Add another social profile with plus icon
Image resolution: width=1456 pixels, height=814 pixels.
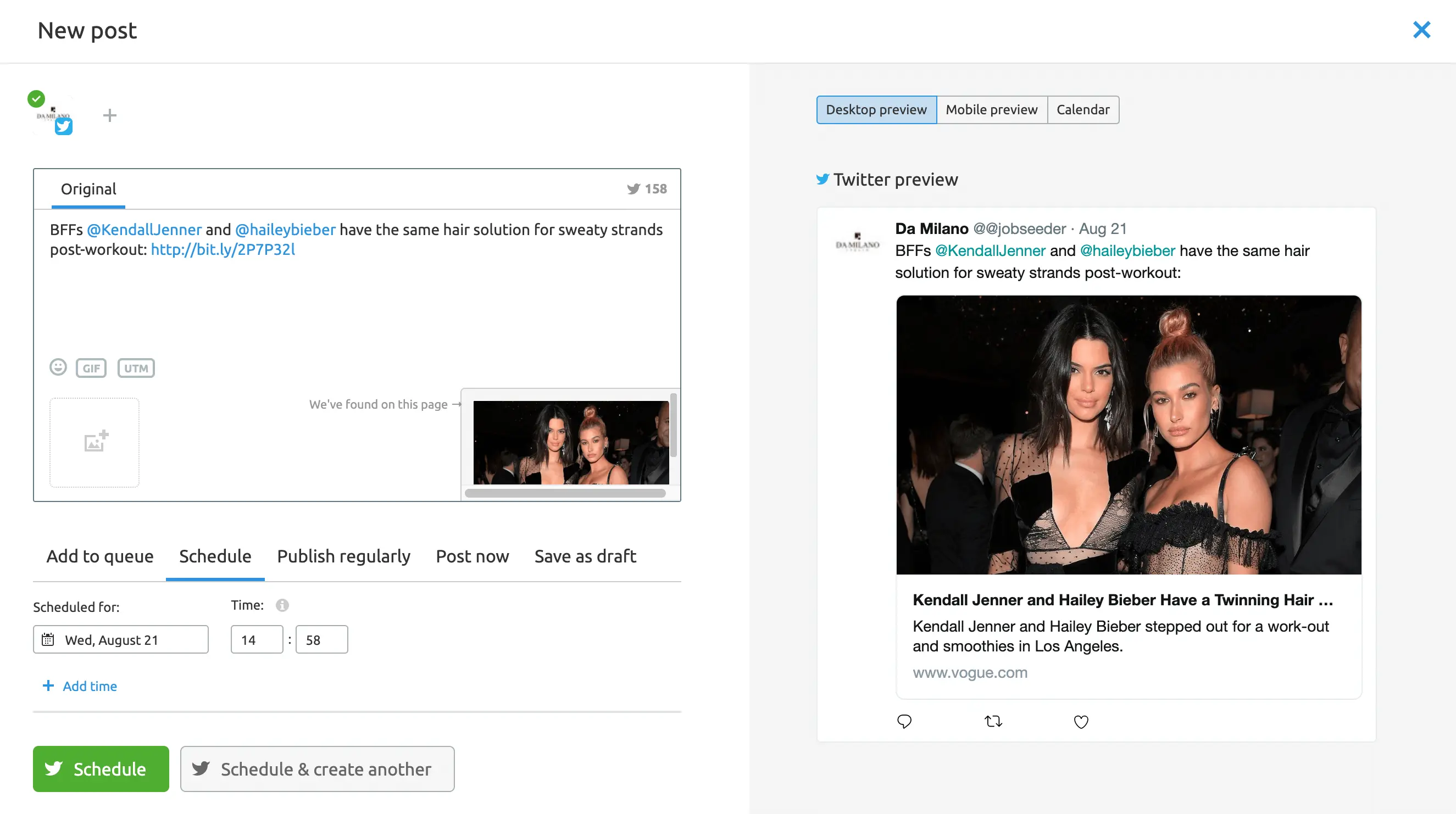click(x=110, y=115)
